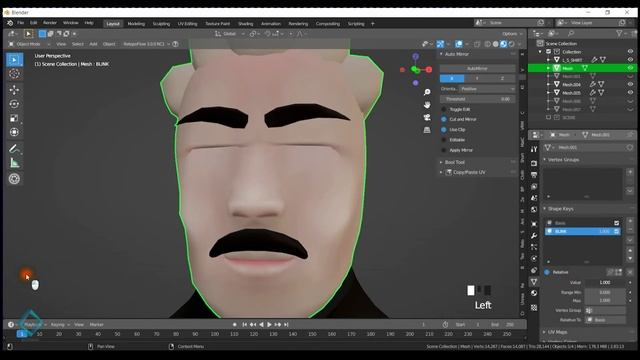Switch to the Shading workspace tab
Viewport: 640px width, 360px height.
tap(245, 24)
